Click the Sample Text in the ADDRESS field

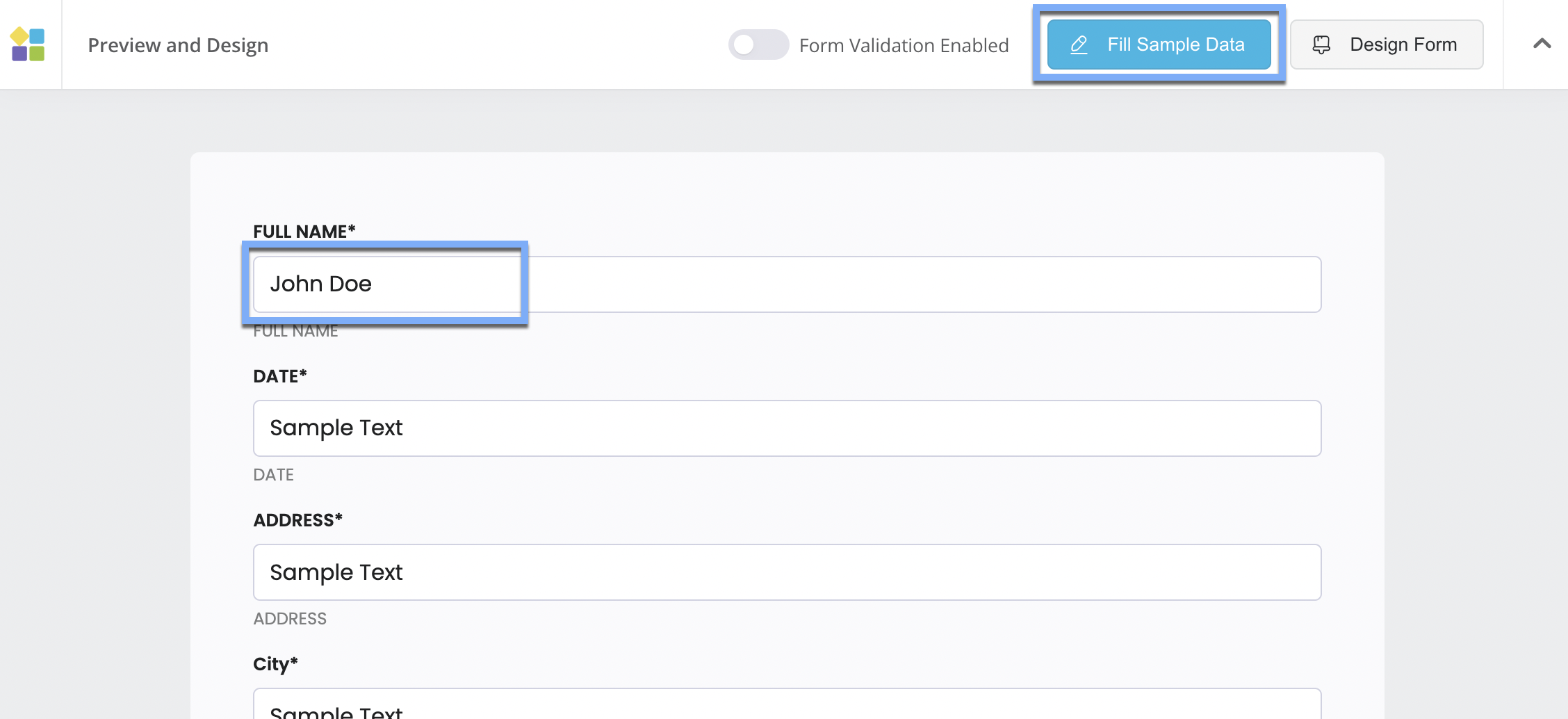tap(336, 572)
